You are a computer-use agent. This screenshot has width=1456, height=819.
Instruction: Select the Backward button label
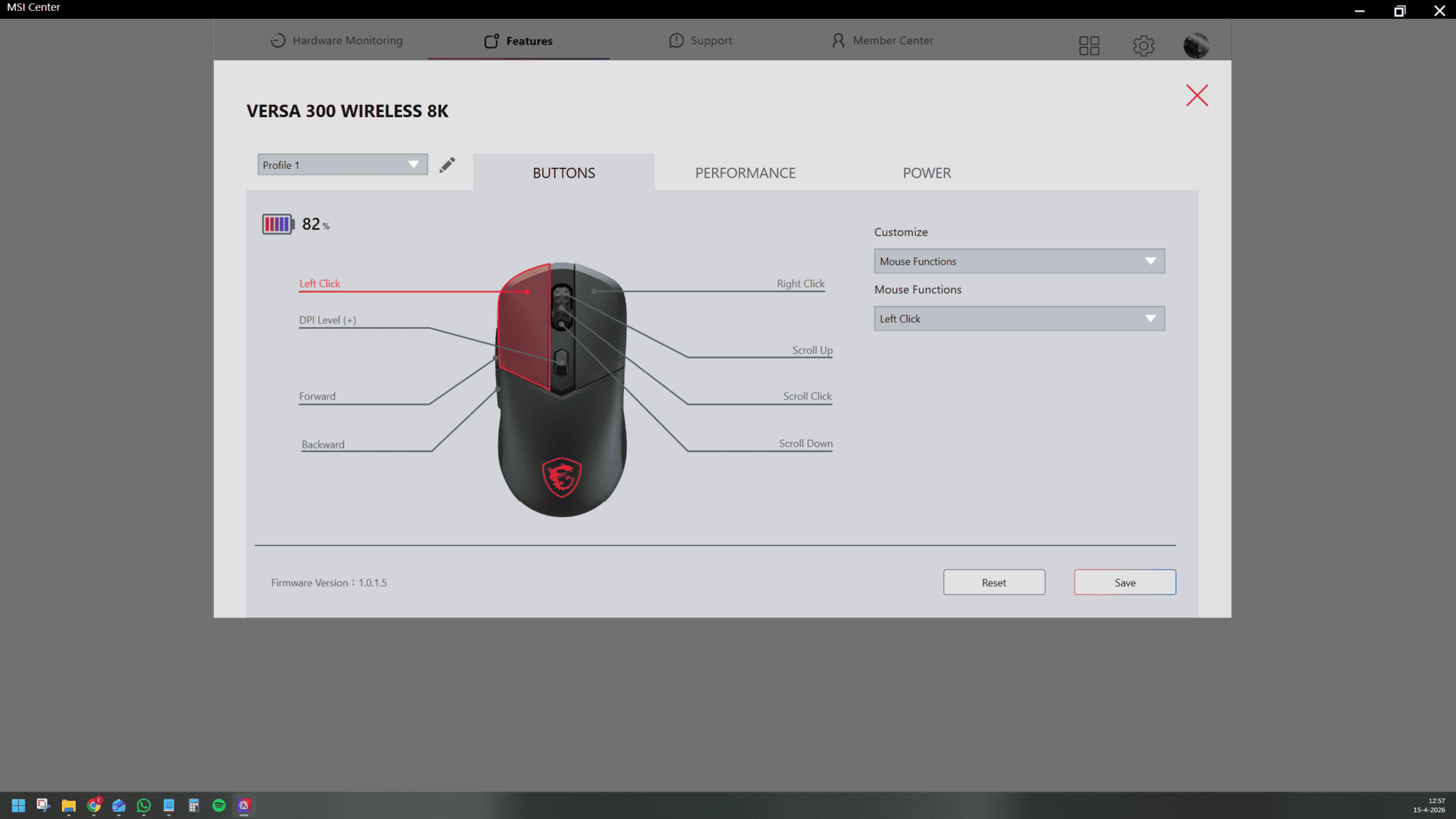tap(323, 444)
